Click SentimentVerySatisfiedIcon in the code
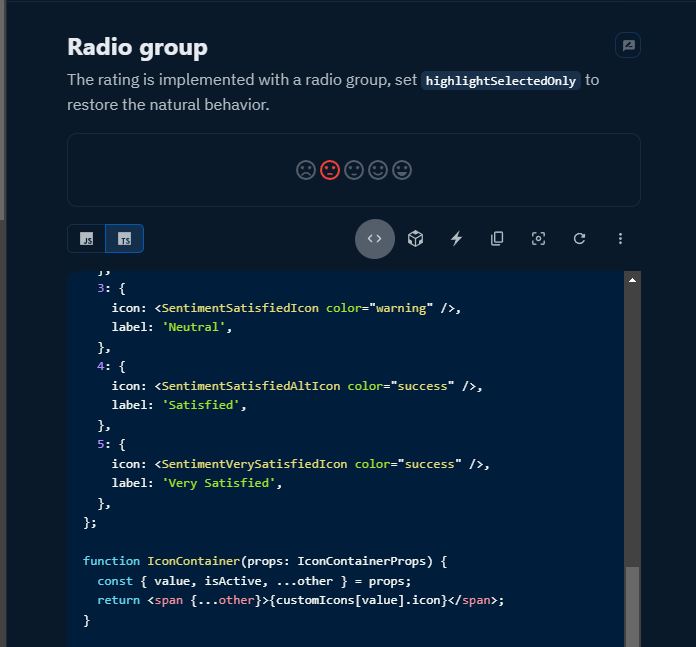This screenshot has width=696, height=647. (x=254, y=464)
